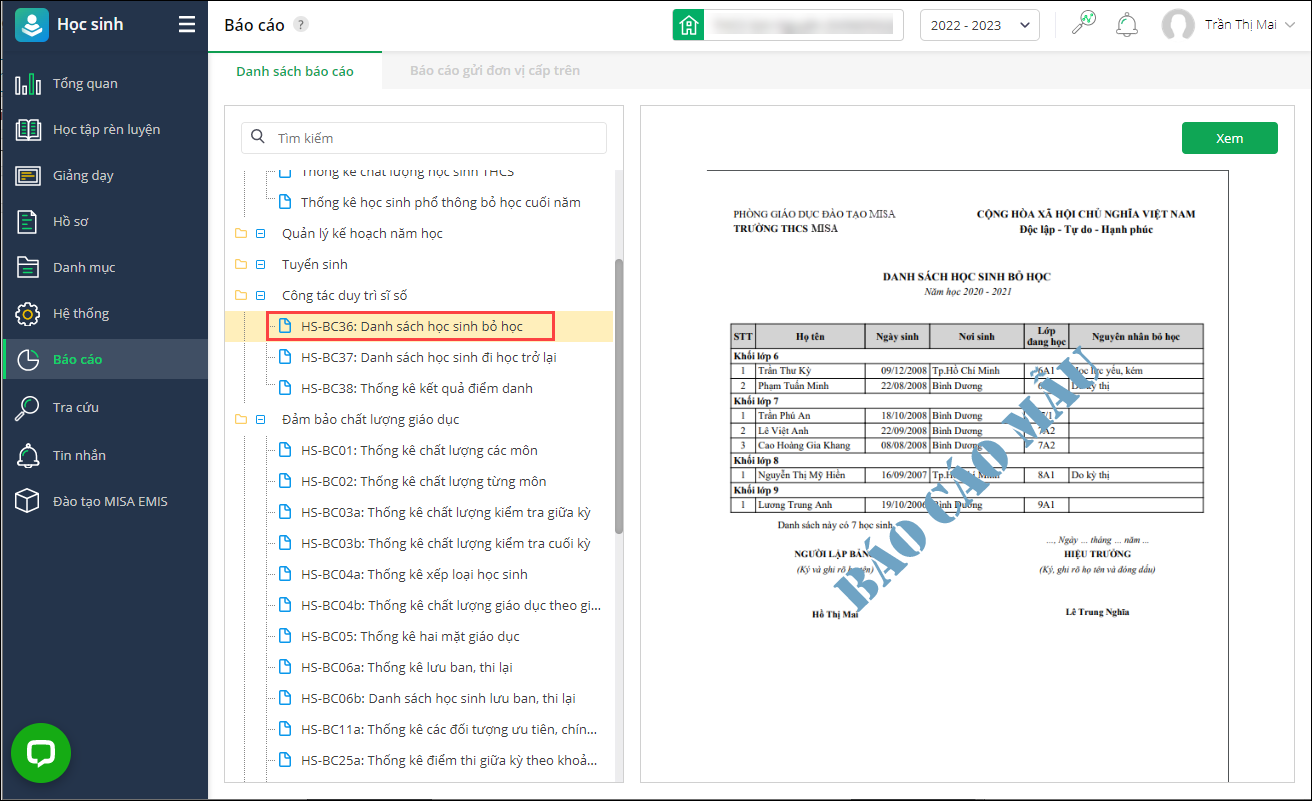
Task: Click the sample report preview page
Action: (967, 474)
